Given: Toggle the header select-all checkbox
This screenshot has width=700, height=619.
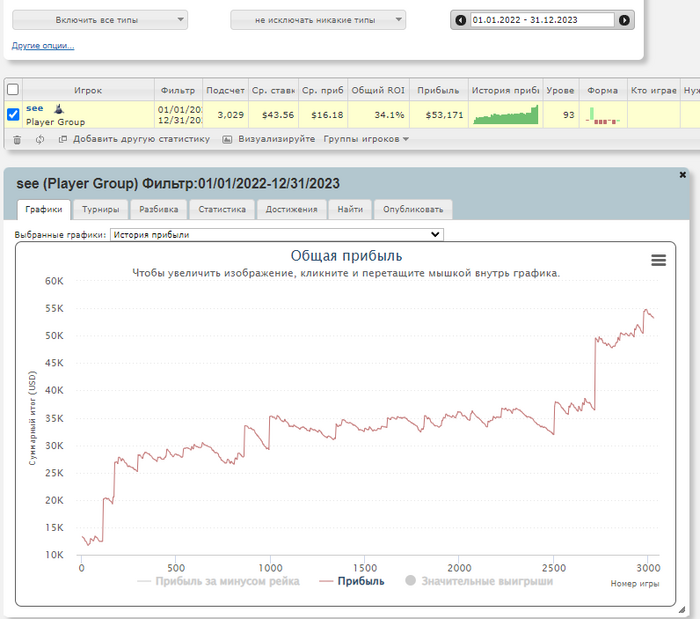Looking at the screenshot, I should pyautogui.click(x=13, y=90).
